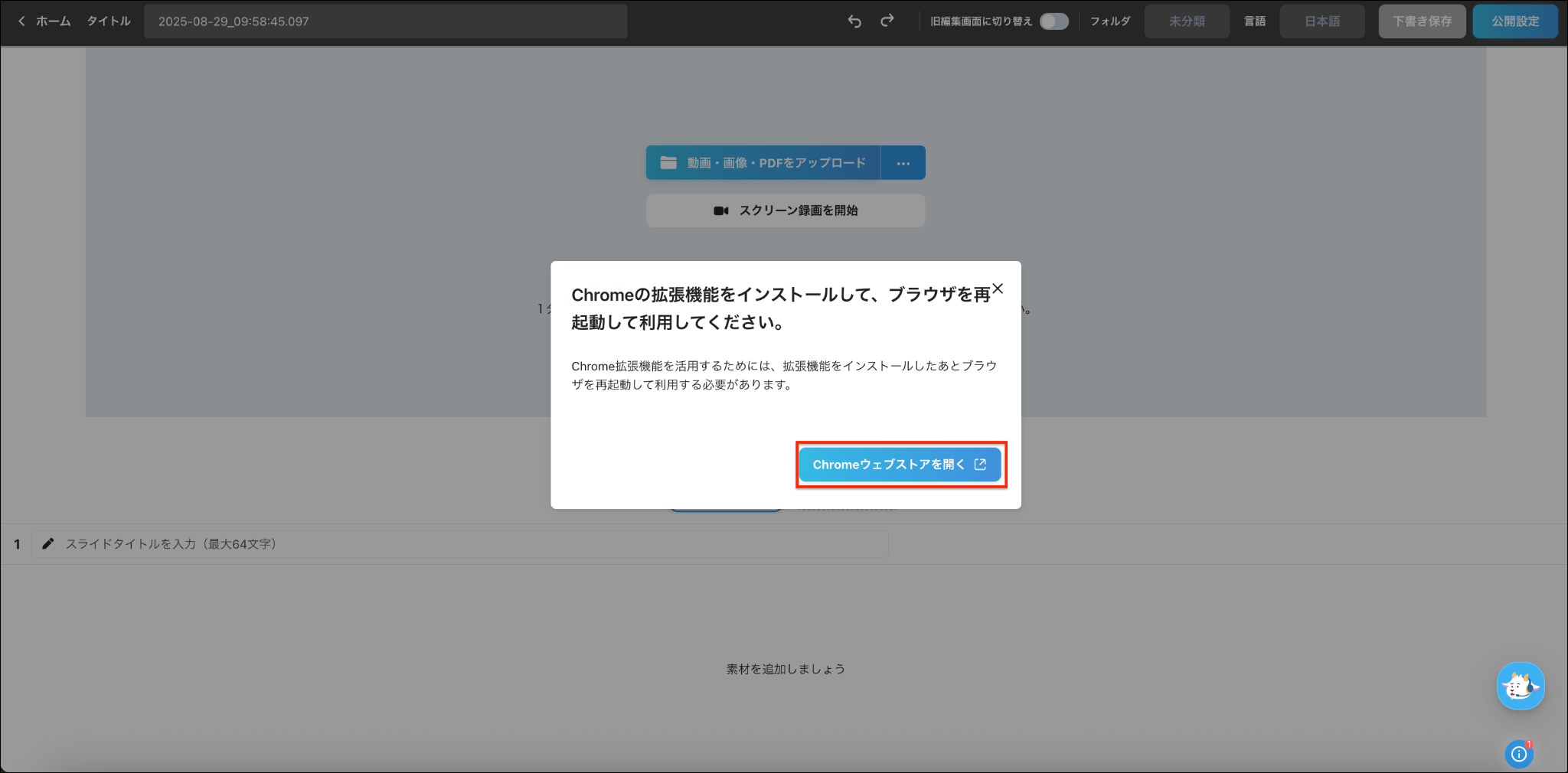Click the redo arrow icon
The width and height of the screenshot is (1568, 773).
(x=887, y=21)
